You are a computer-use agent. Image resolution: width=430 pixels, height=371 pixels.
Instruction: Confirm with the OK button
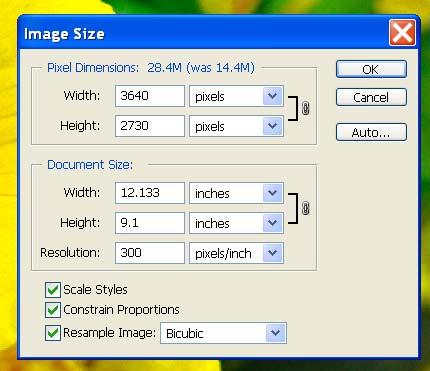[x=371, y=69]
